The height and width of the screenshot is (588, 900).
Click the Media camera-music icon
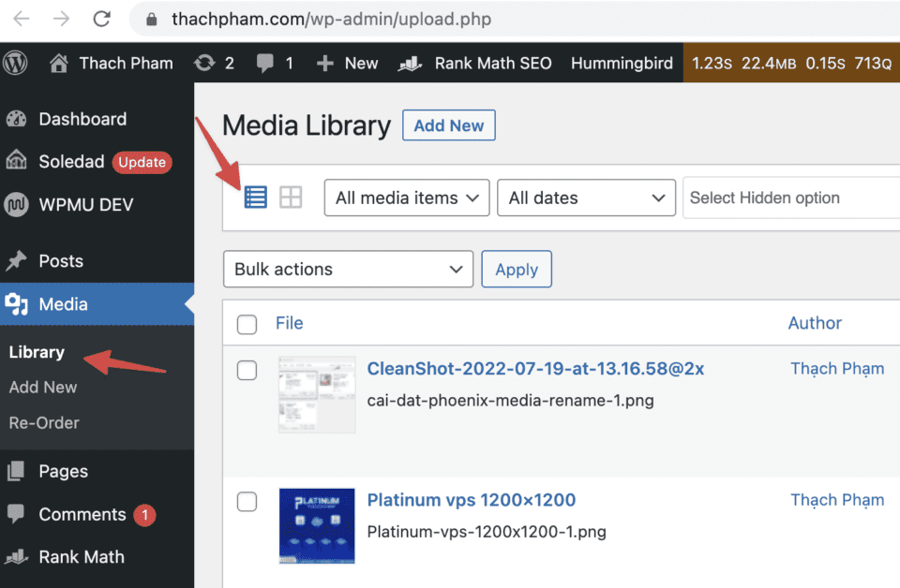point(16,304)
